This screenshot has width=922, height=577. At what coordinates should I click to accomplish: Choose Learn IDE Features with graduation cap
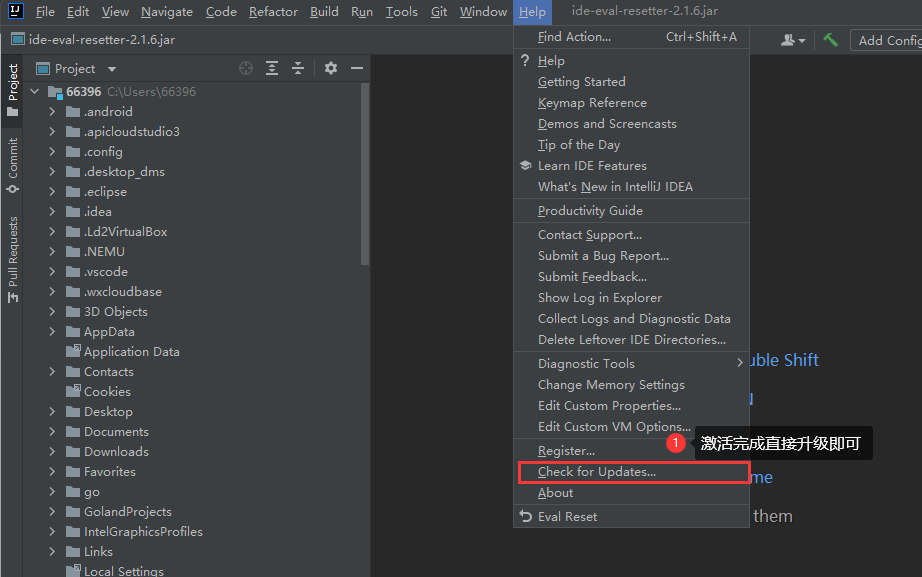(632, 166)
